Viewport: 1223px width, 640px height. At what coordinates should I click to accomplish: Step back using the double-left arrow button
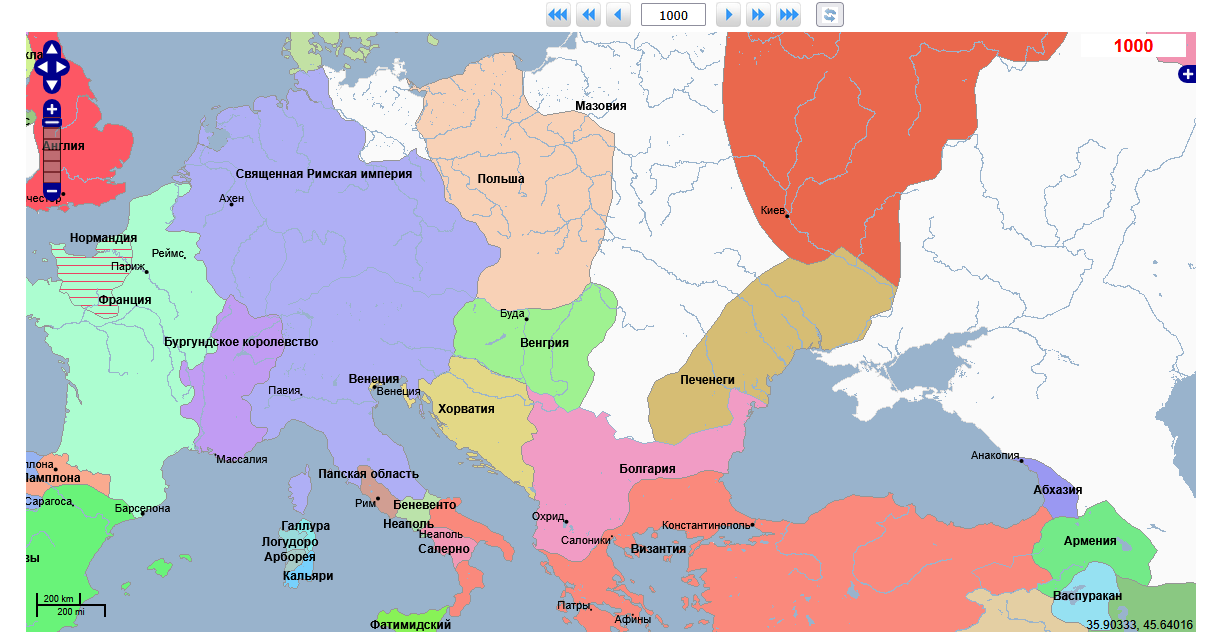[588, 15]
